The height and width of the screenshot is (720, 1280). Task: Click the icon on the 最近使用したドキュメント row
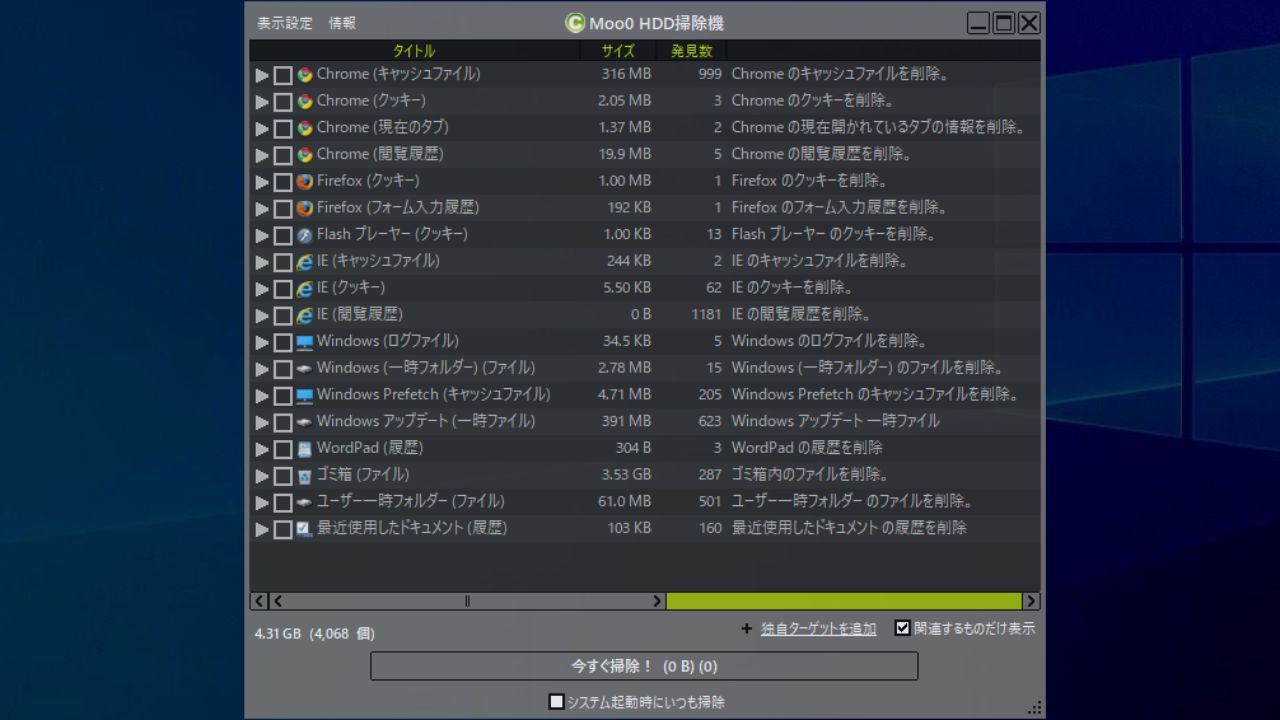click(305, 528)
